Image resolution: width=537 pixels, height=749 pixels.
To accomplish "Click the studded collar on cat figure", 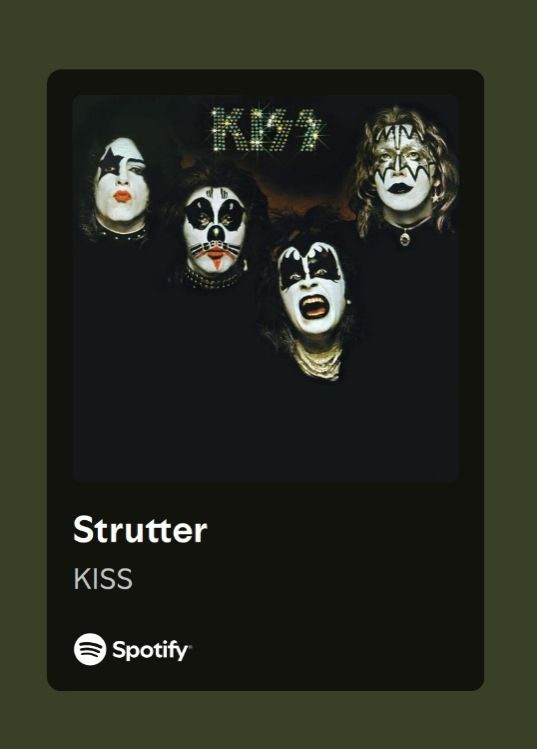I will coord(212,279).
